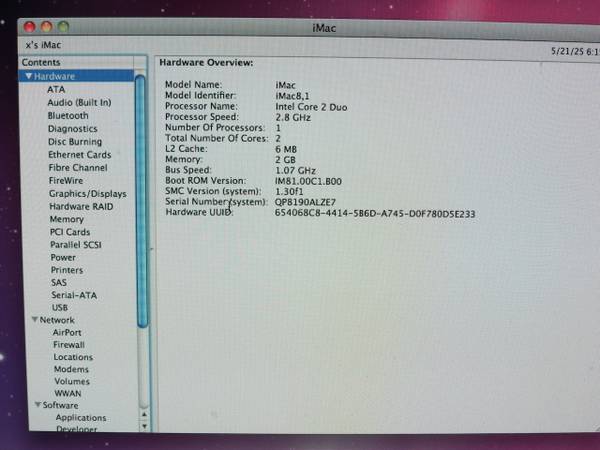
Task: Open Audio (Built In) details
Action: 79,102
